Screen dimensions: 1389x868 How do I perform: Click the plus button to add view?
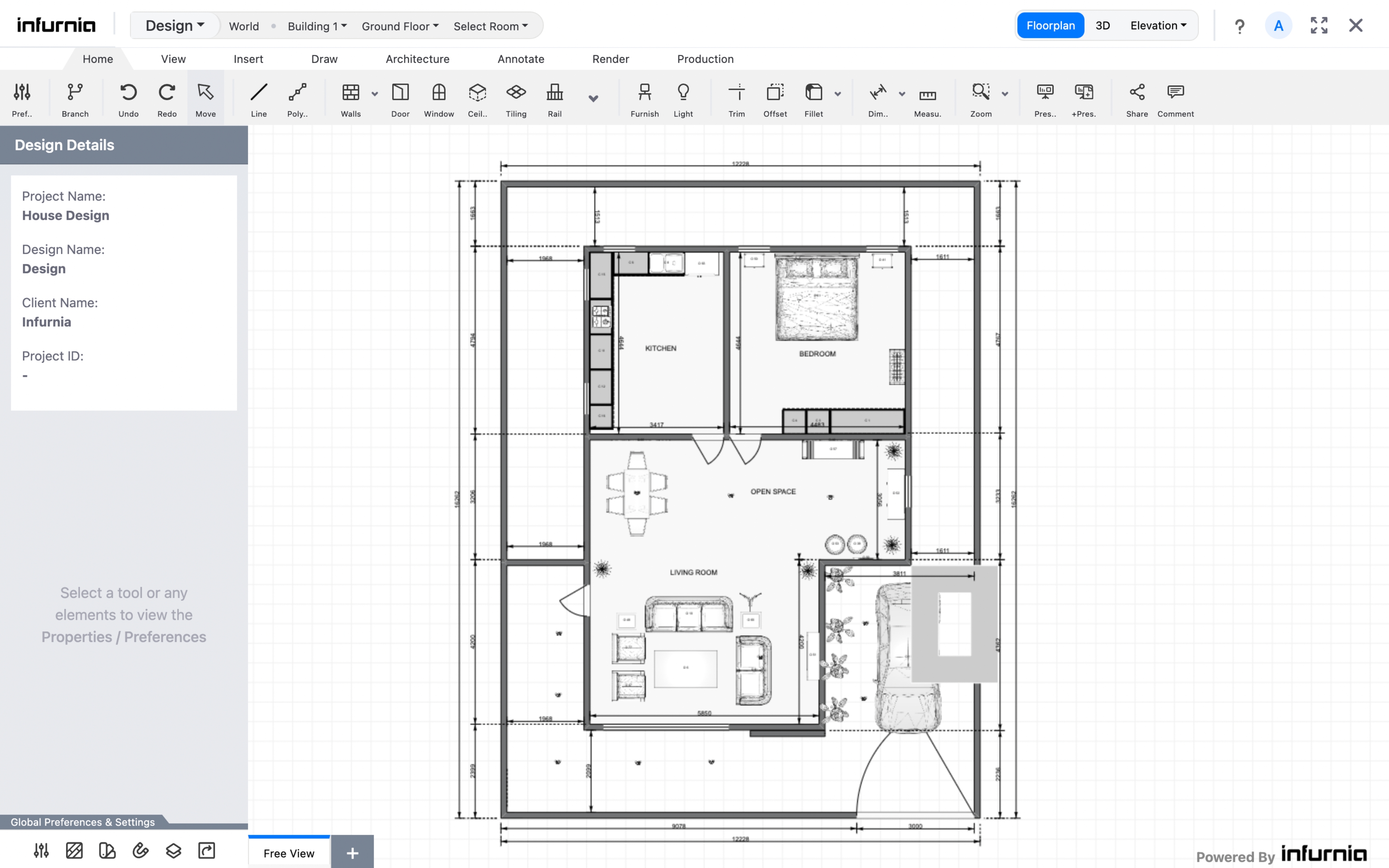(352, 852)
